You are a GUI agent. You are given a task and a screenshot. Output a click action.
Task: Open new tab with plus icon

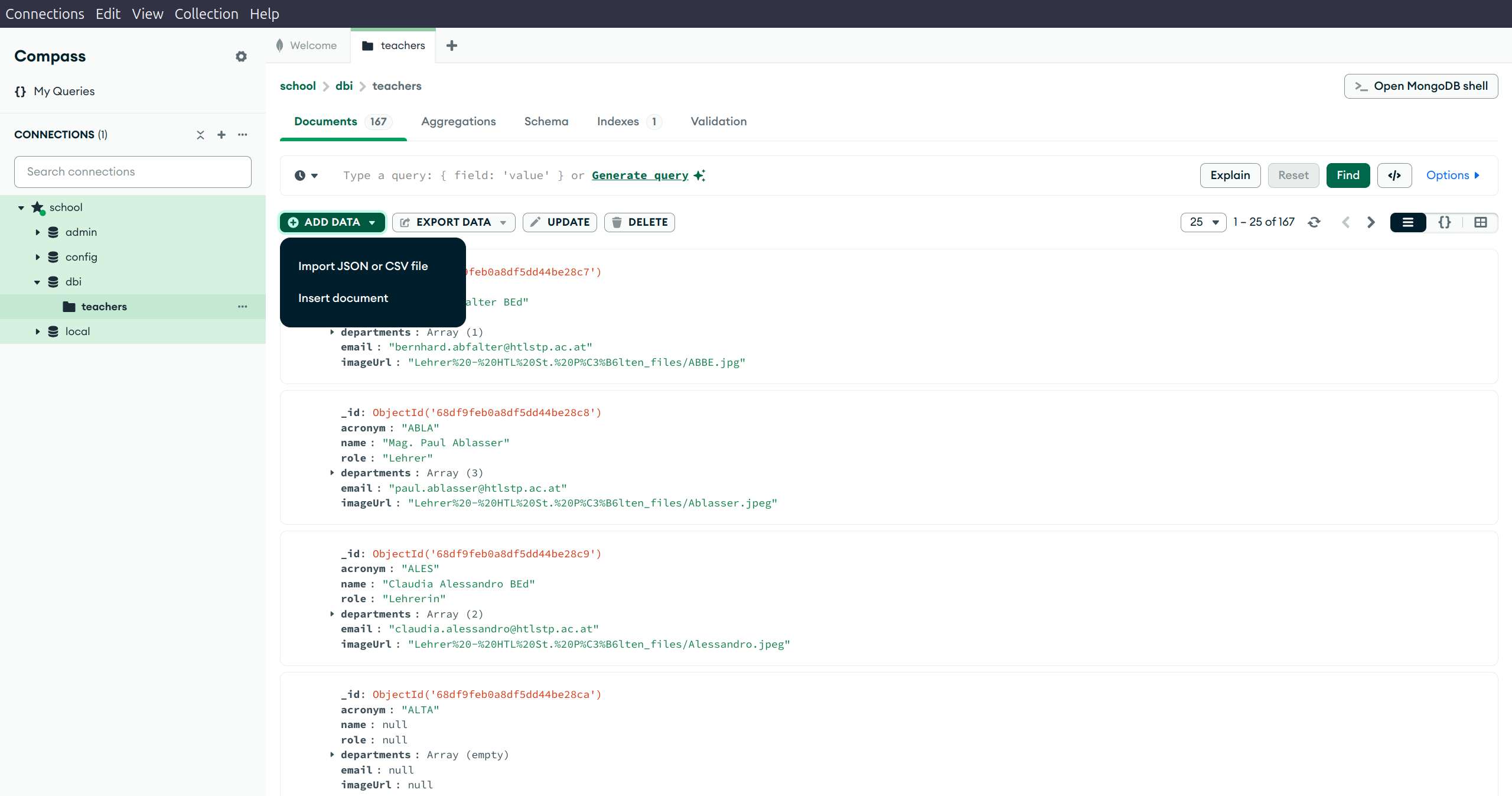coord(452,46)
